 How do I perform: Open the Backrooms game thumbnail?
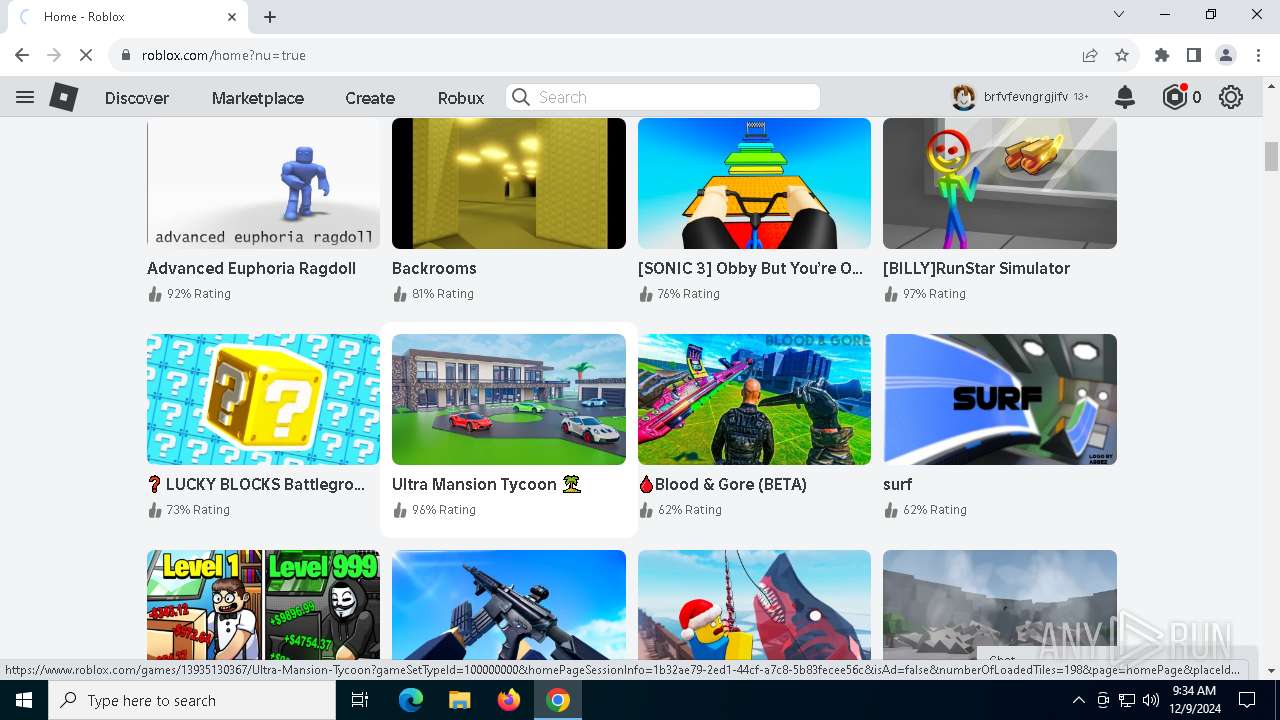pyautogui.click(x=509, y=183)
